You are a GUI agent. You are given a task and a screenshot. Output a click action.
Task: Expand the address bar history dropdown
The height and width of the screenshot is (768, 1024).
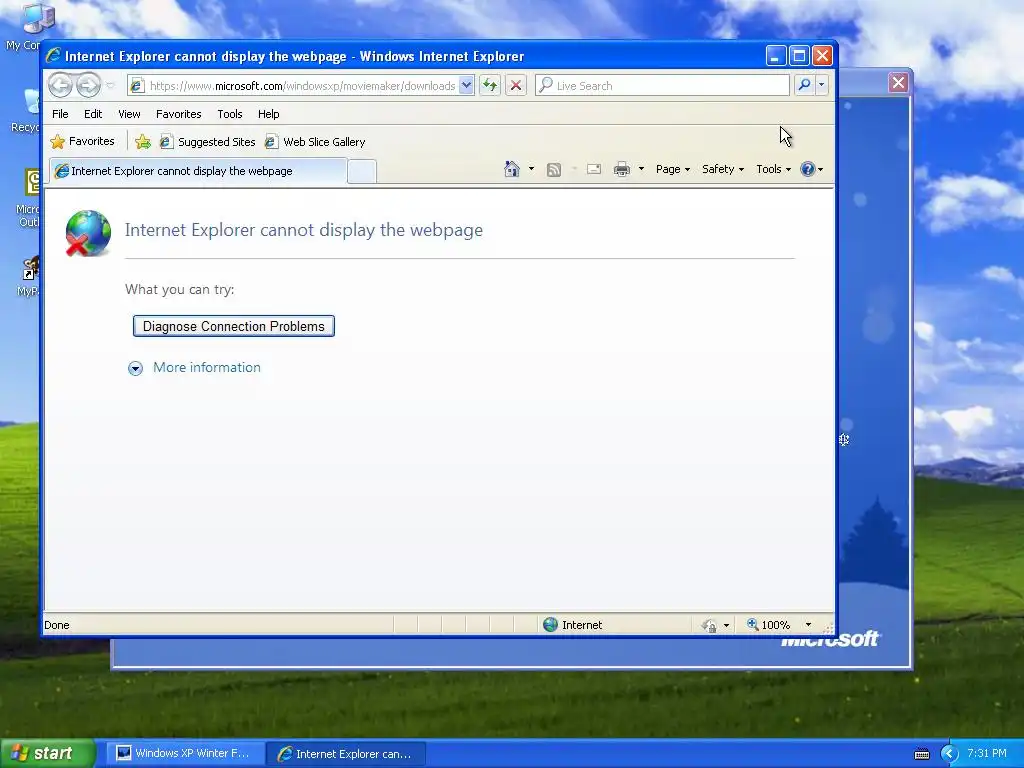(x=466, y=86)
